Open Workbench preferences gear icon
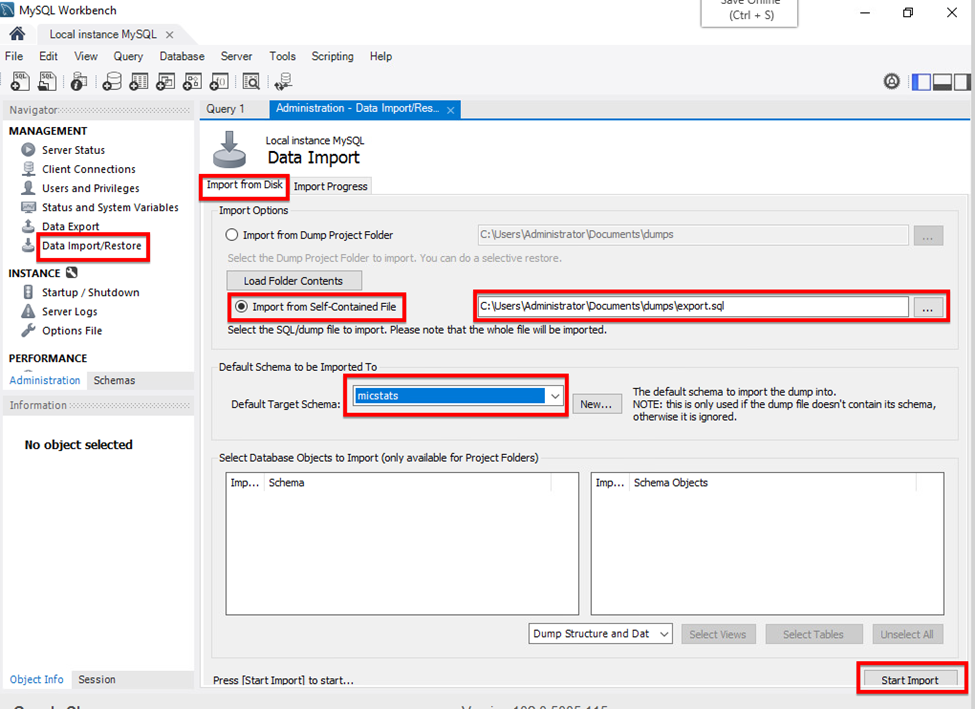The height and width of the screenshot is (709, 975). [x=892, y=81]
